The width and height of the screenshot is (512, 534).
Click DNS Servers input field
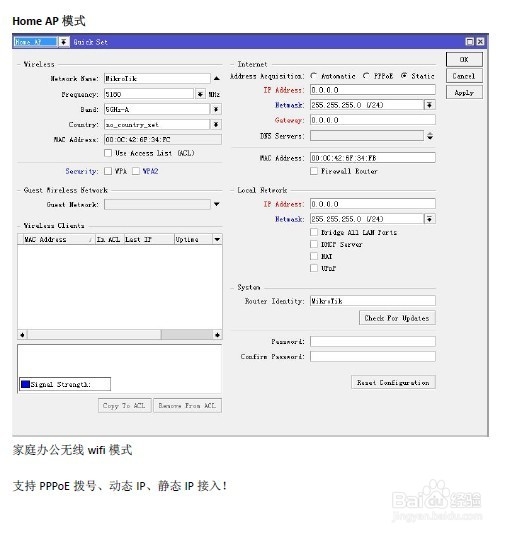tap(367, 136)
